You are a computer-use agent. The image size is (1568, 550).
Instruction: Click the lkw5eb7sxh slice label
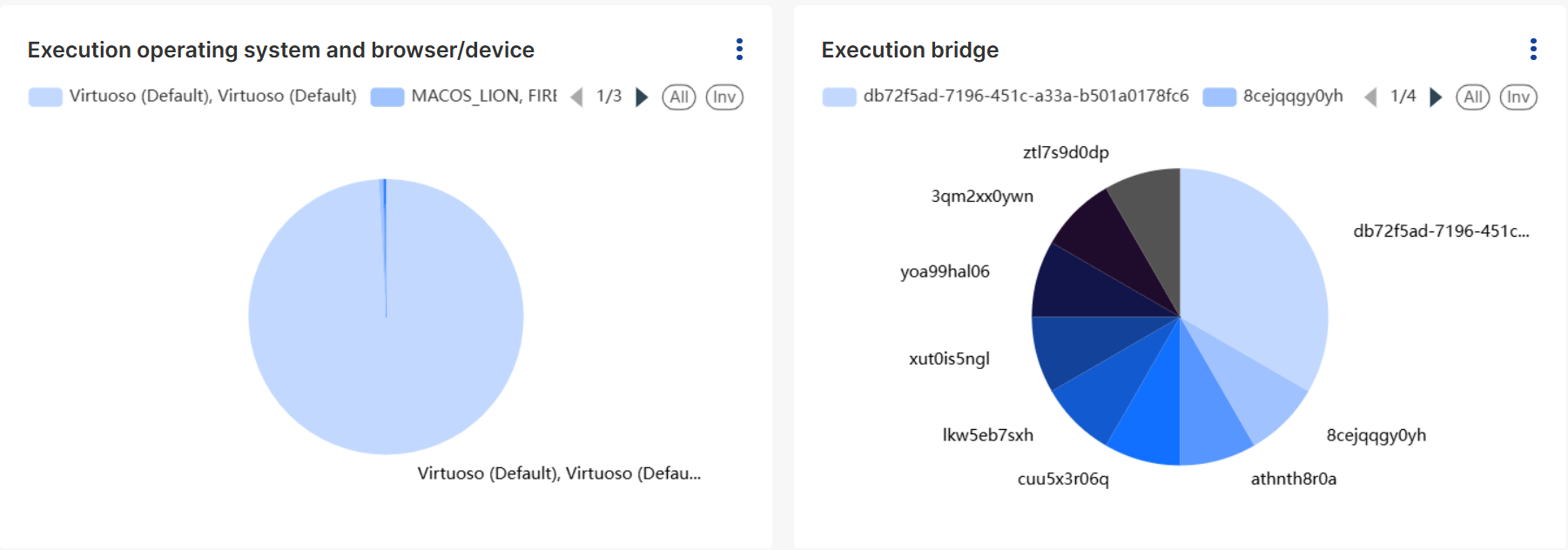988,435
